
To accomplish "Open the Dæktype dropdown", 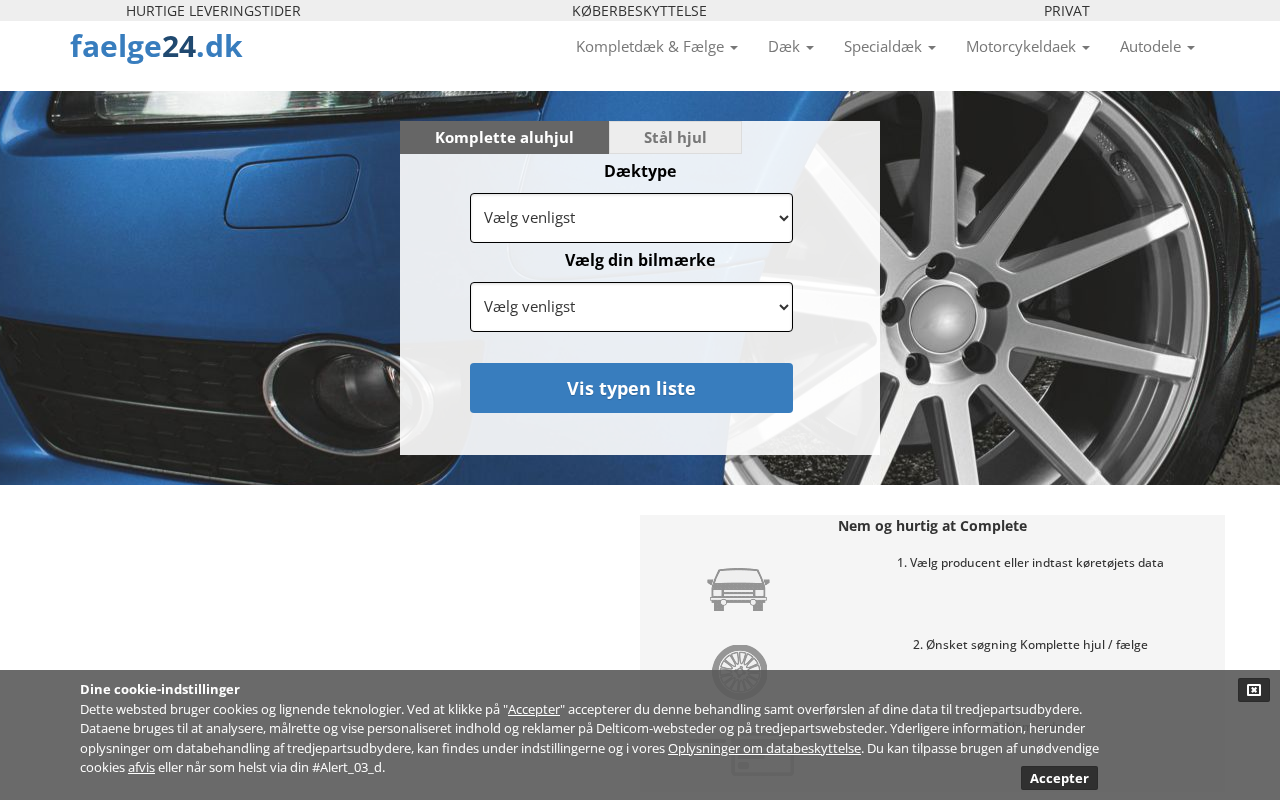I will [631, 218].
